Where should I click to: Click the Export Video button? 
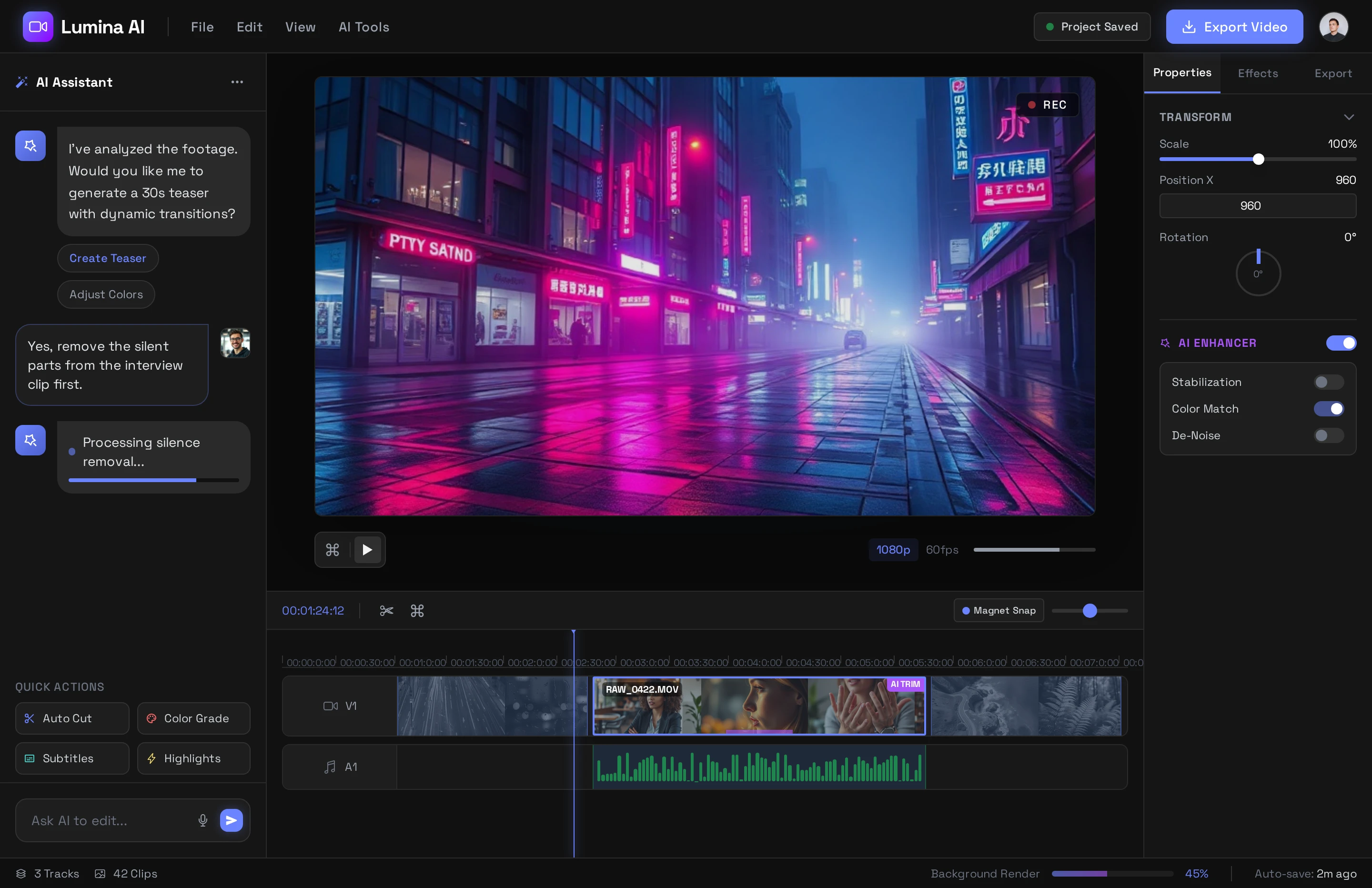[x=1234, y=27]
